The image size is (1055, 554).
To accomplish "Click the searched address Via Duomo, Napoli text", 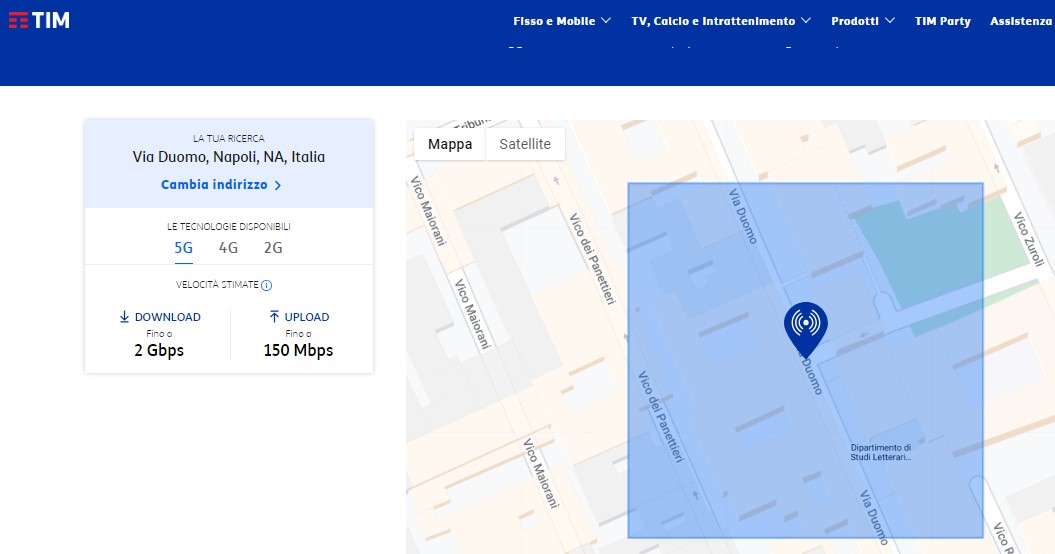I will [x=229, y=157].
